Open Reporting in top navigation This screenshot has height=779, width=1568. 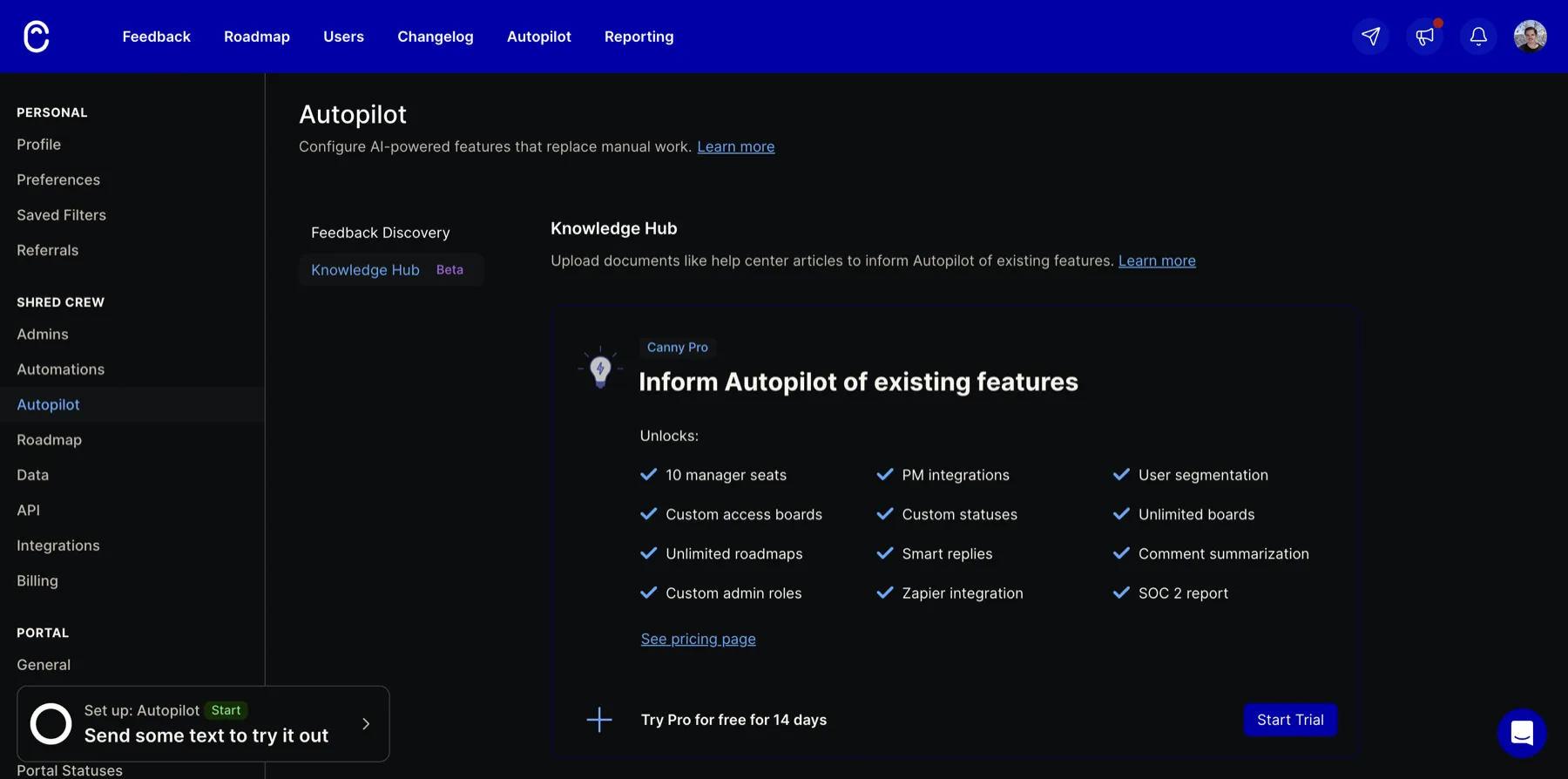click(x=639, y=37)
